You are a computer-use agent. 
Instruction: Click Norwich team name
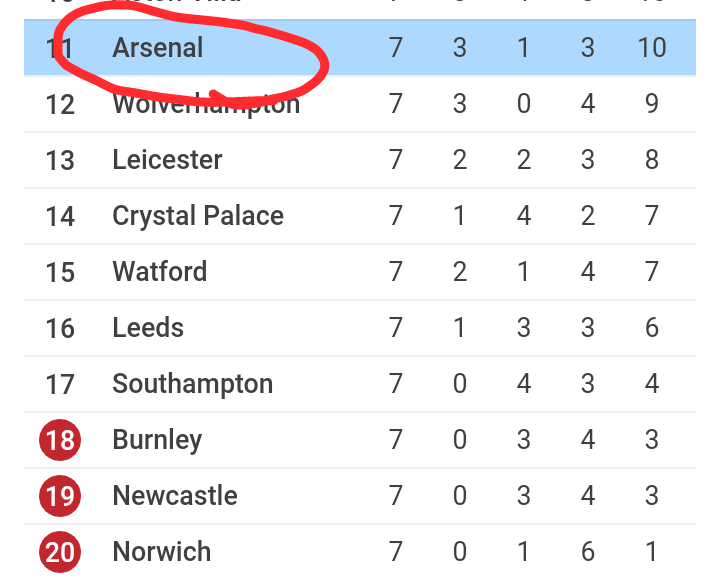[x=162, y=551]
